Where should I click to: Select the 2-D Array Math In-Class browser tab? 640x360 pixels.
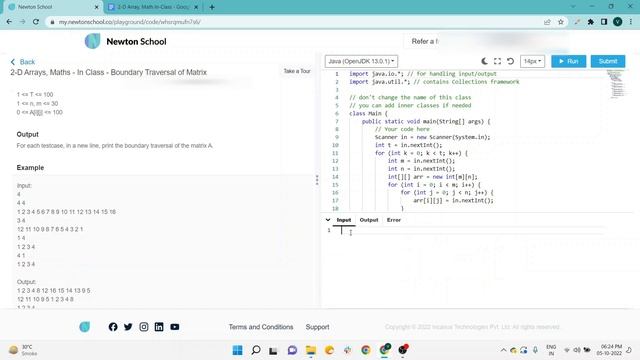click(154, 7)
